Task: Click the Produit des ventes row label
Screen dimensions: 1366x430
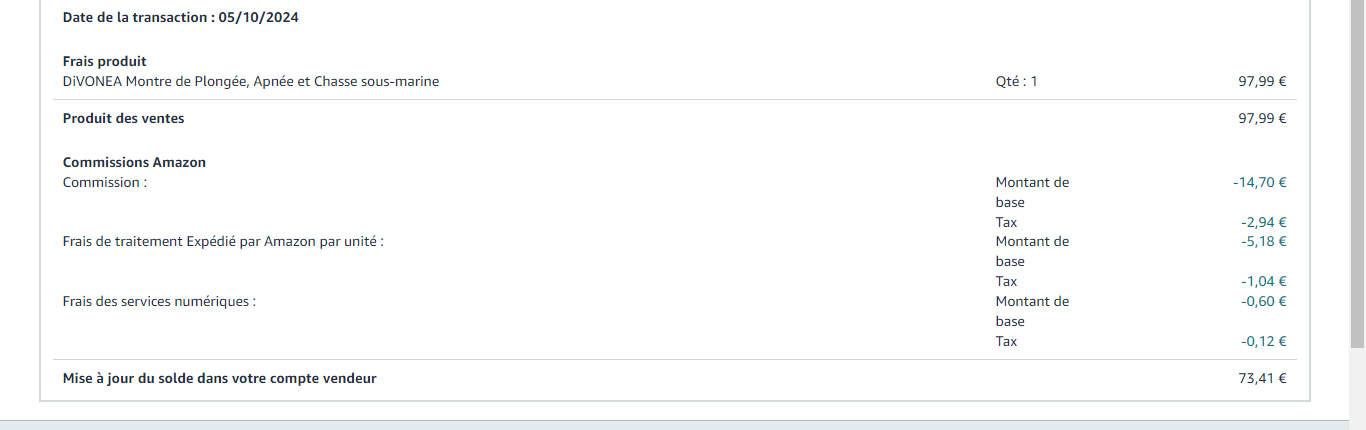Action: click(124, 119)
